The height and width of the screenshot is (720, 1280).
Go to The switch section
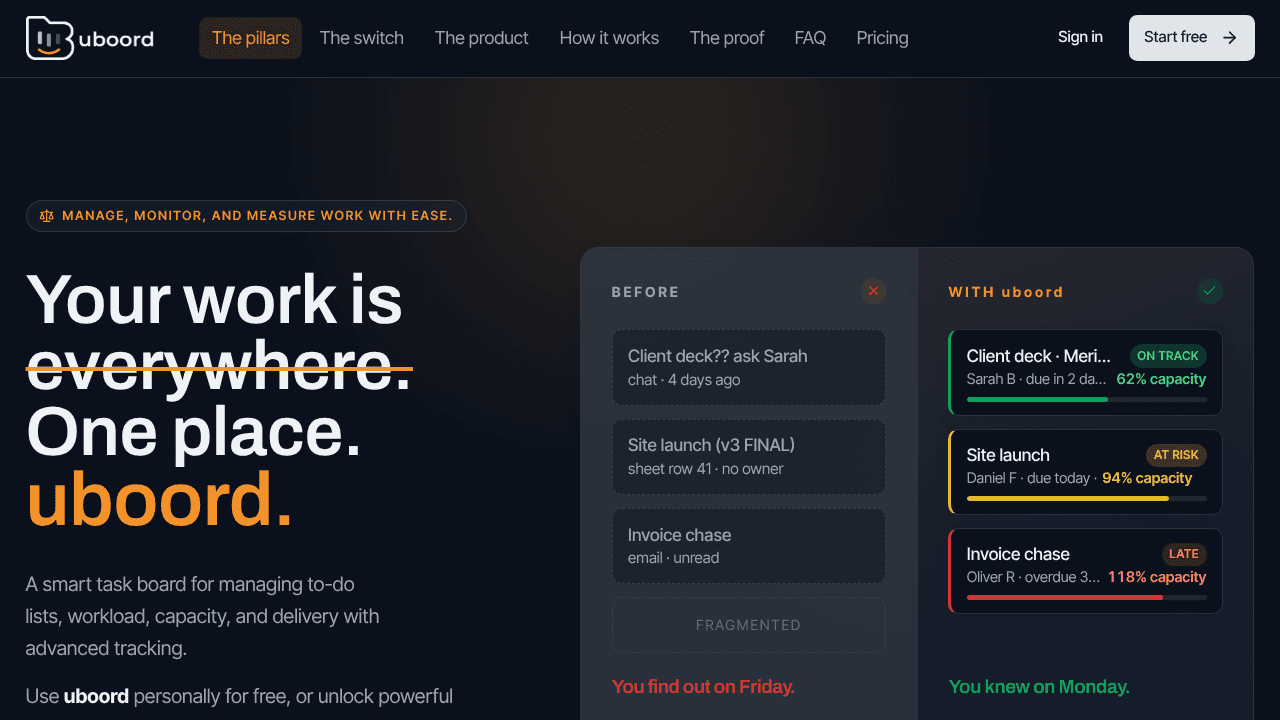coord(362,38)
